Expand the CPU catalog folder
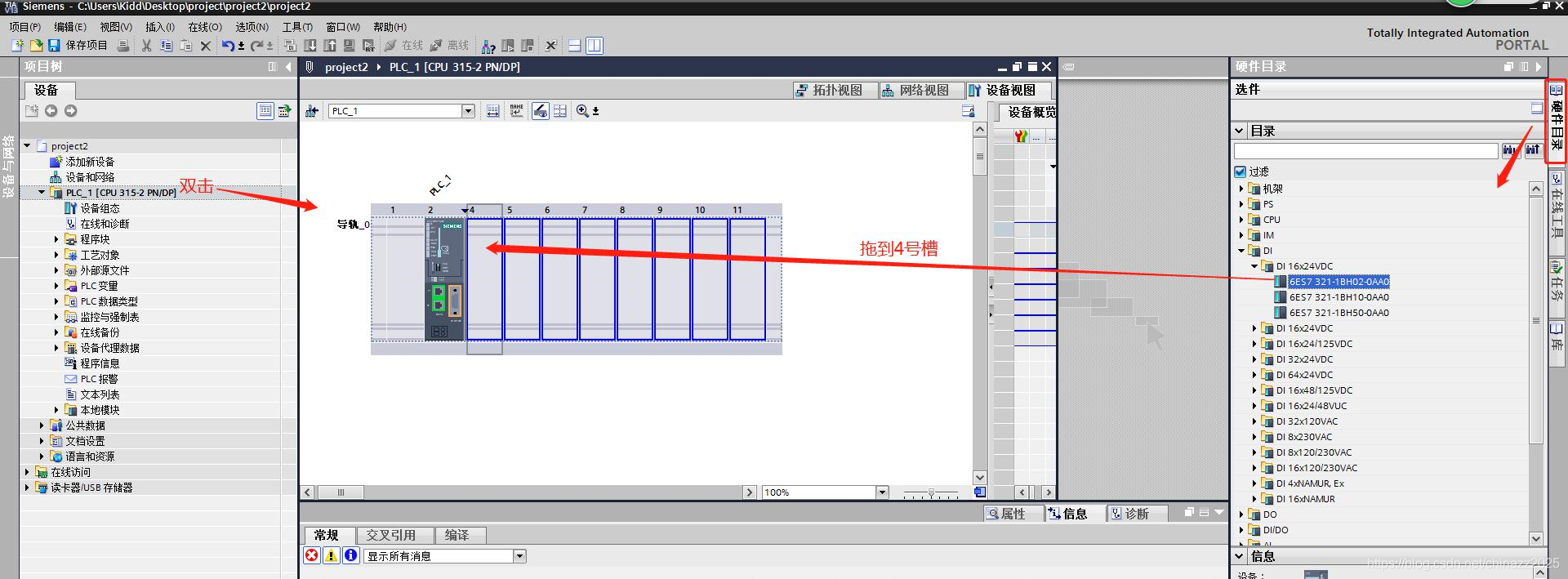The height and width of the screenshot is (579, 1568). [x=1242, y=220]
